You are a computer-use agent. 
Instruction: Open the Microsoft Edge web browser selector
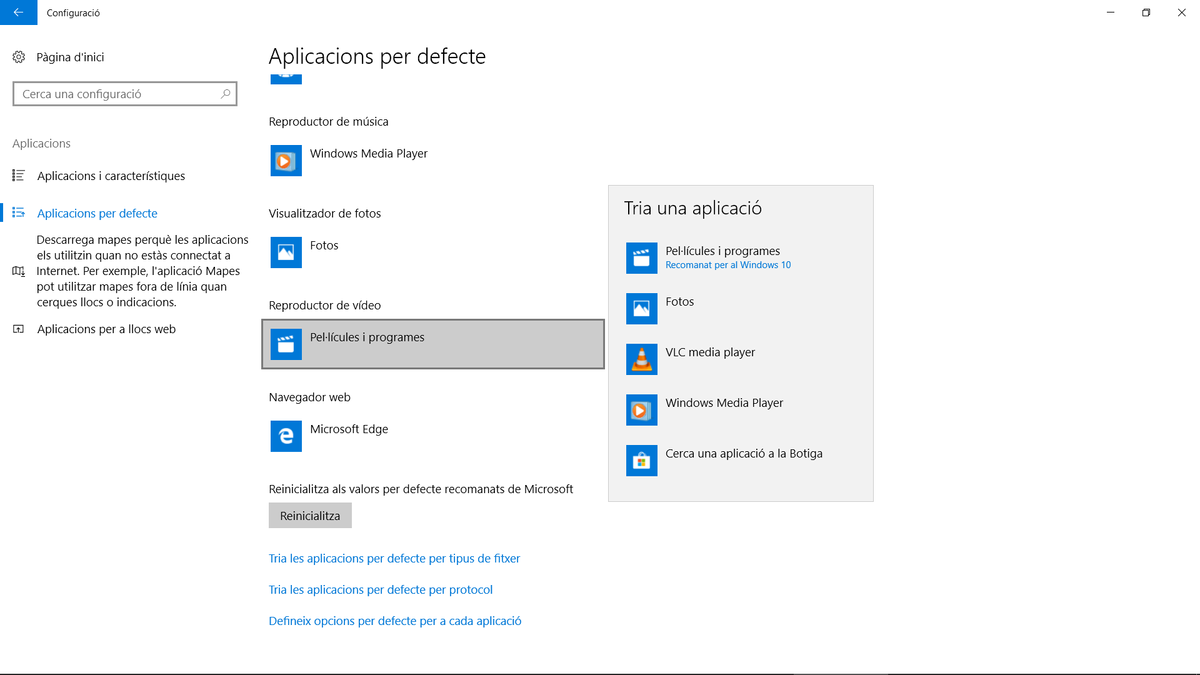(349, 430)
